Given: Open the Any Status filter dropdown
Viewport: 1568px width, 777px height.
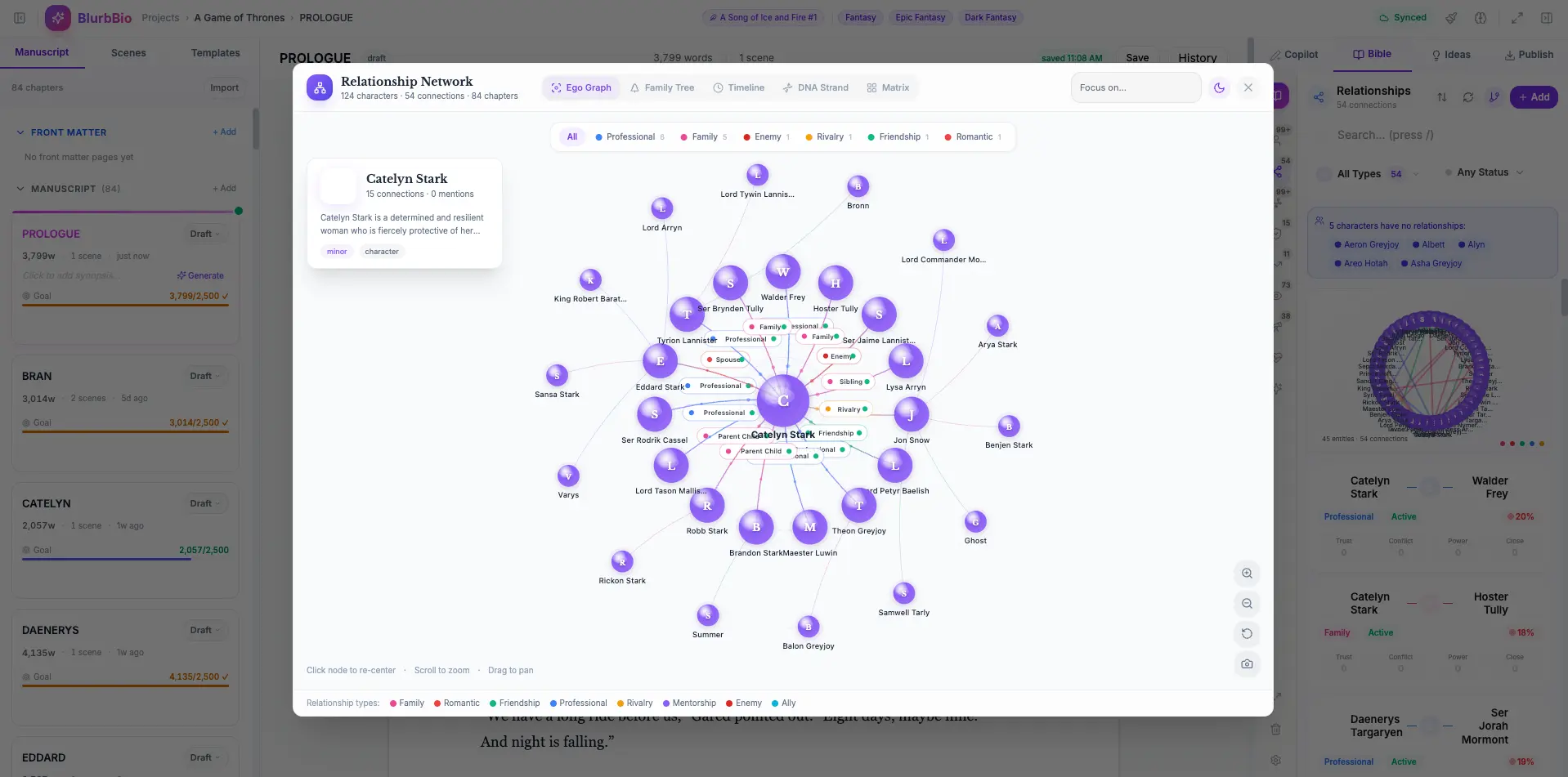Looking at the screenshot, I should (x=1484, y=172).
